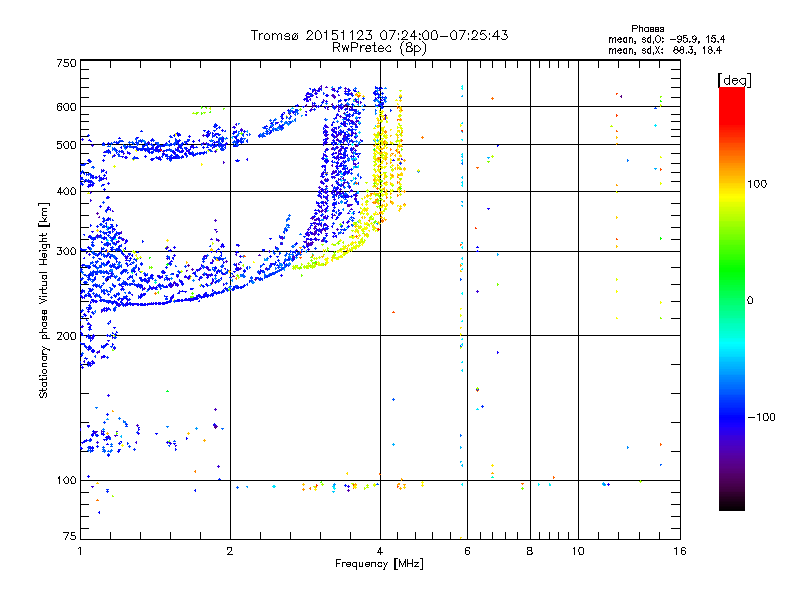This screenshot has width=800, height=600.
Task: Click the y-axis '750' tick label
Action: tap(66, 63)
